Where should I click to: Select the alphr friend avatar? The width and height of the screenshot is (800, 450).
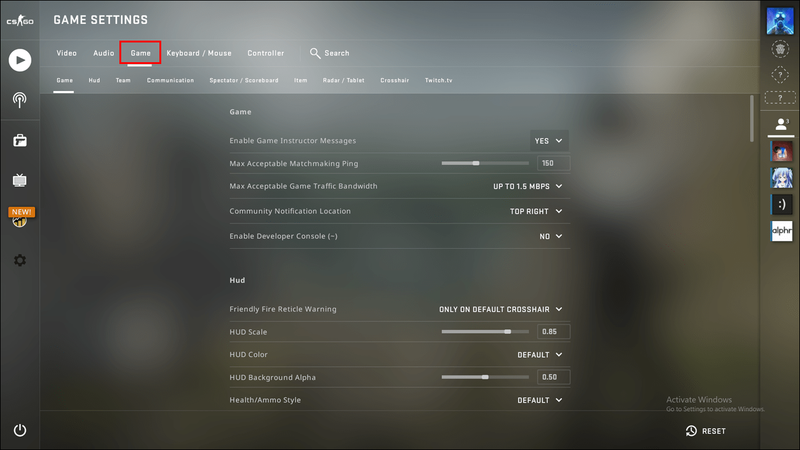click(x=782, y=231)
